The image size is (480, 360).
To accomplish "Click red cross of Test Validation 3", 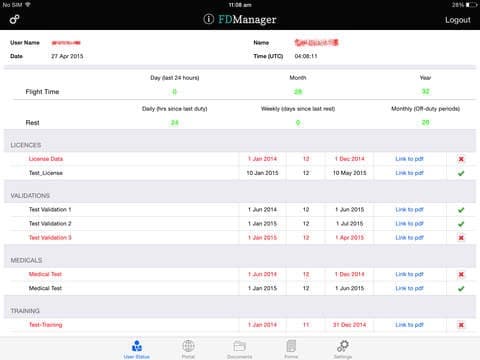I will pyautogui.click(x=461, y=238).
